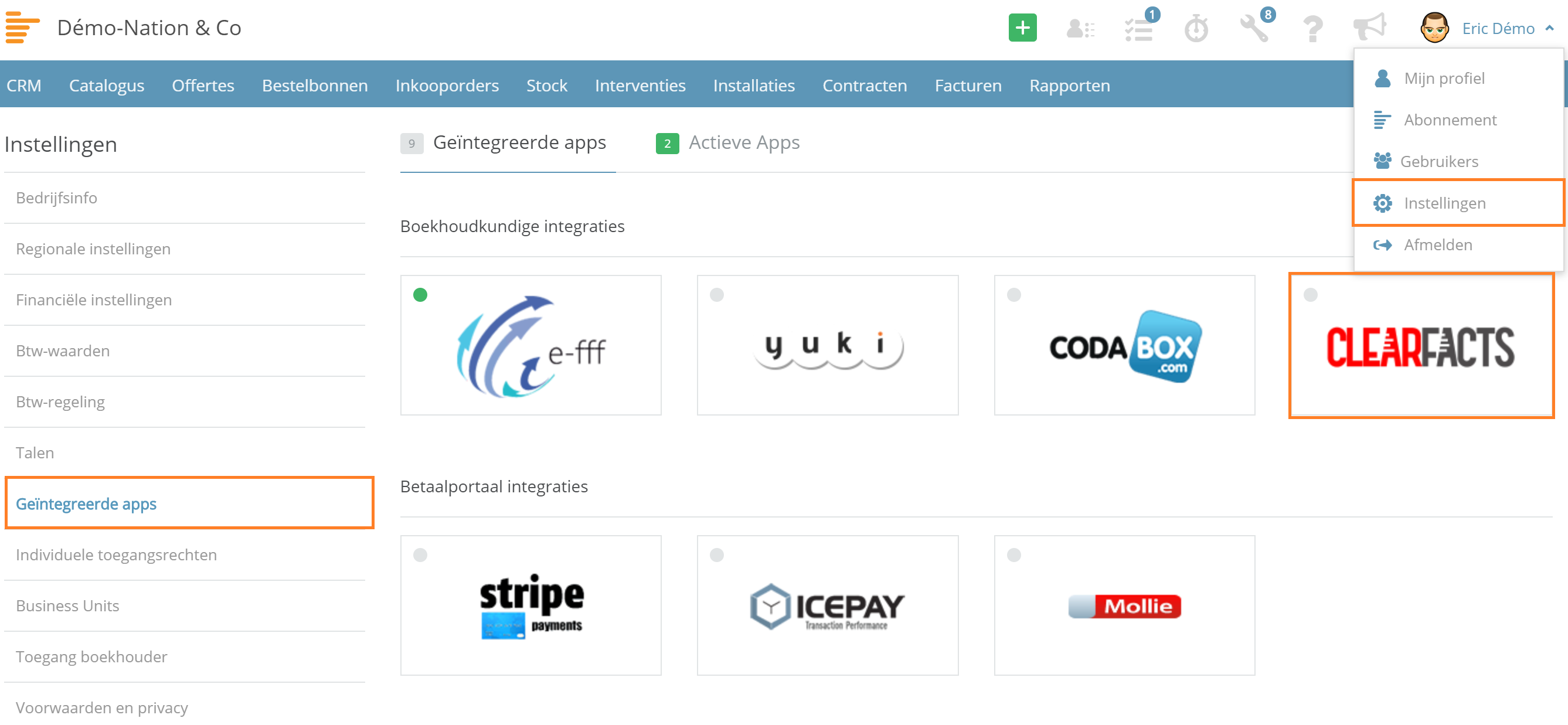Open the stopwatch timer icon
This screenshot has height=725, width=1568.
(x=1196, y=29)
